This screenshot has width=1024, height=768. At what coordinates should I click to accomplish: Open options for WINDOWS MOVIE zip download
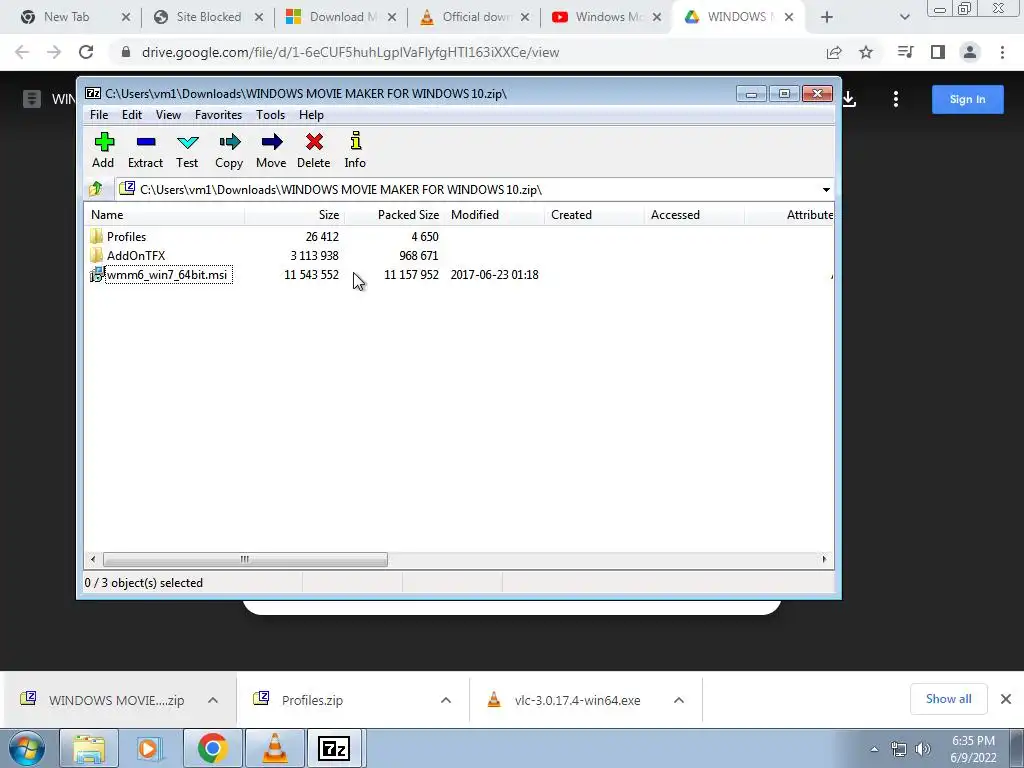point(213,700)
